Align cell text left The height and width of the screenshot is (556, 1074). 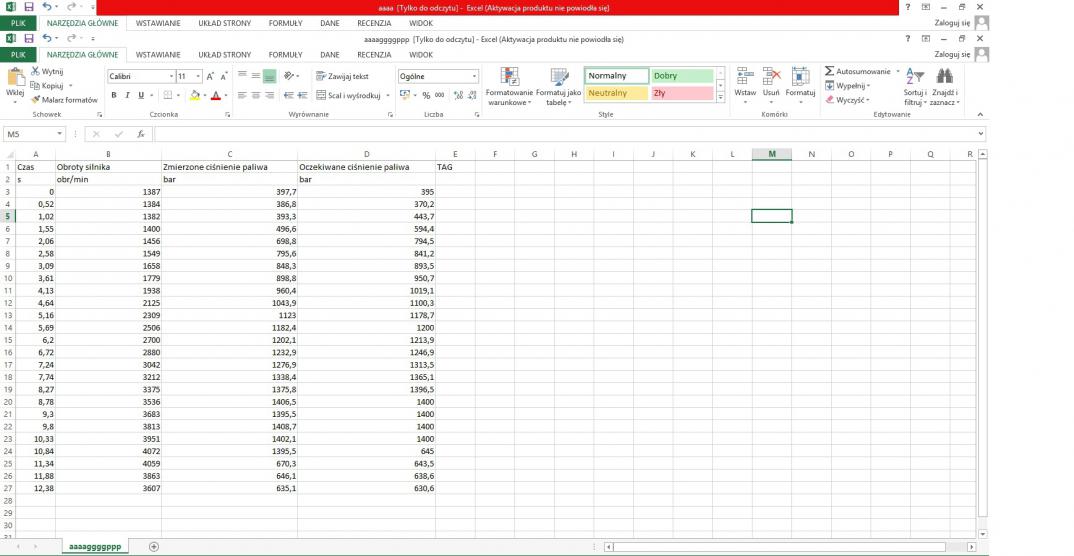[x=242, y=95]
